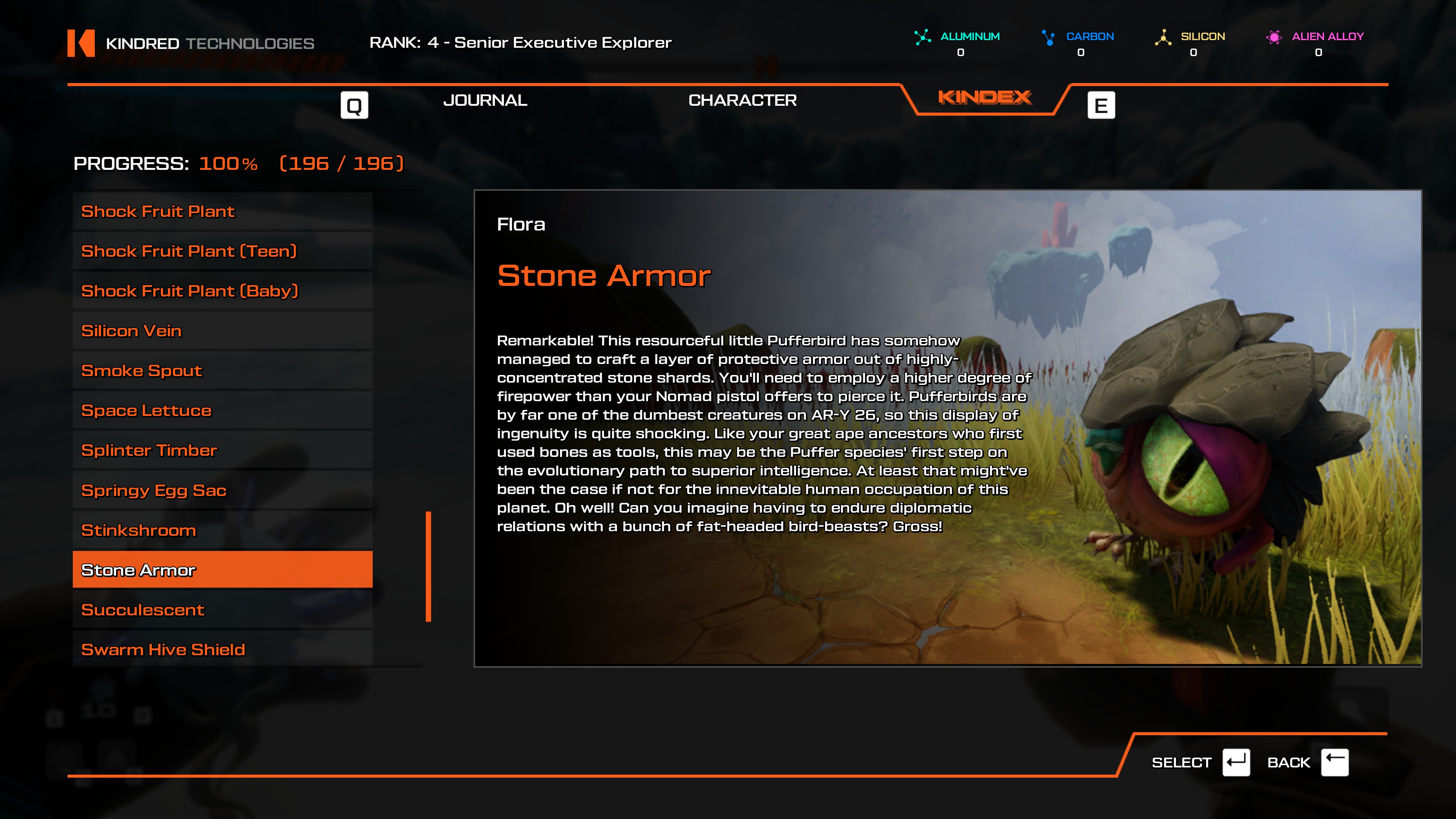Viewport: 1456px width, 819px height.
Task: Click the Kindred Technologies logo icon
Action: click(81, 43)
